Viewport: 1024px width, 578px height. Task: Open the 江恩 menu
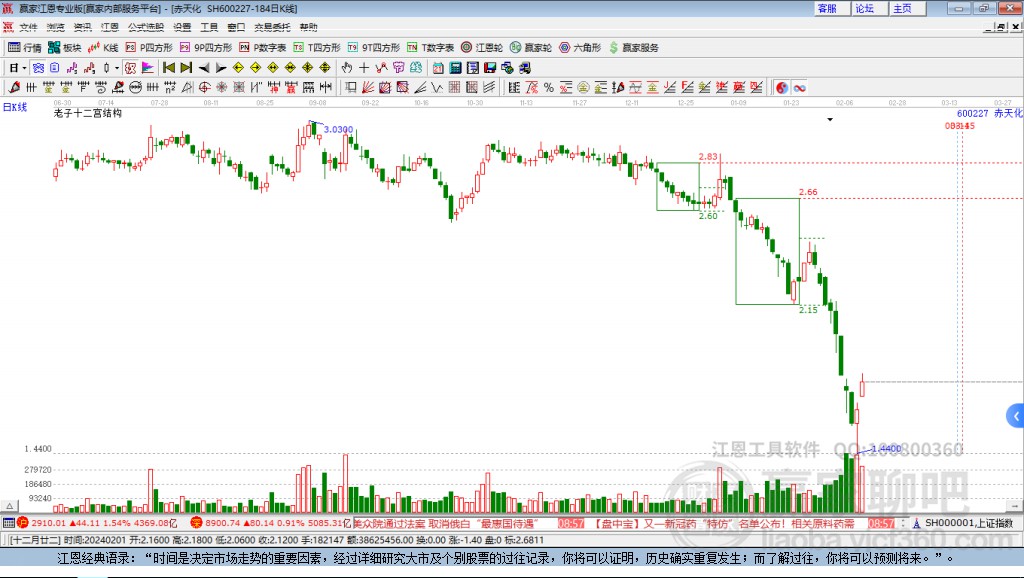110,27
